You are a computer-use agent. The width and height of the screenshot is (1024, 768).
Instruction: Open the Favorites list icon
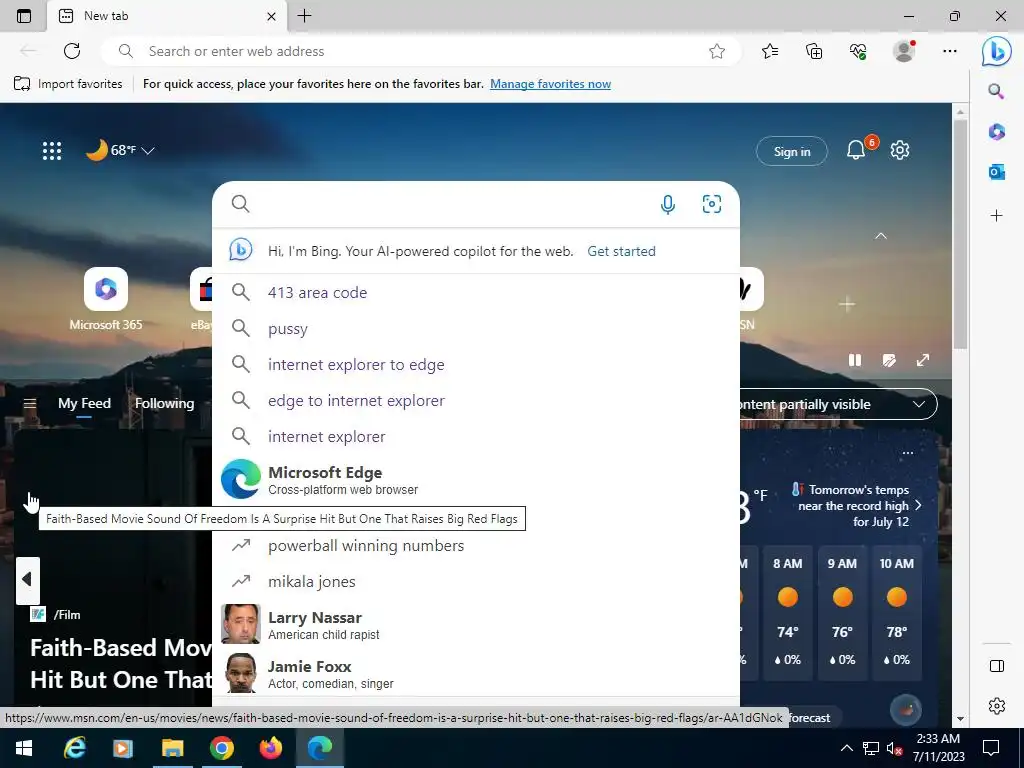coord(770,51)
